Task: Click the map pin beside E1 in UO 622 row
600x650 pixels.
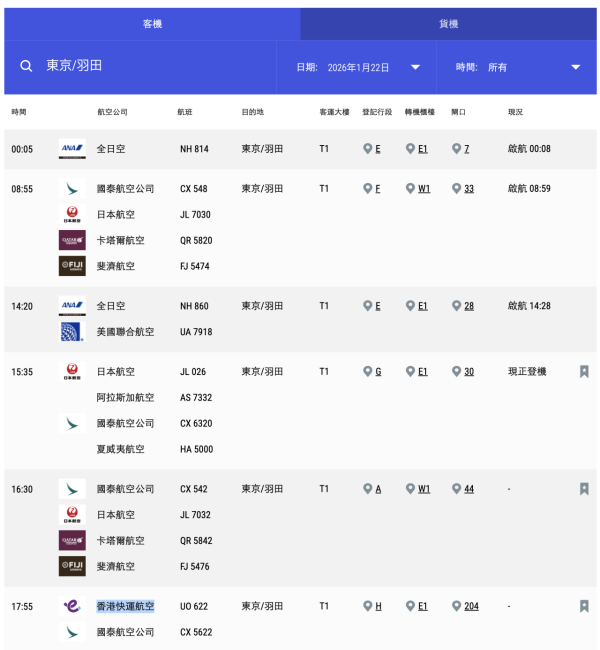Action: (410, 606)
